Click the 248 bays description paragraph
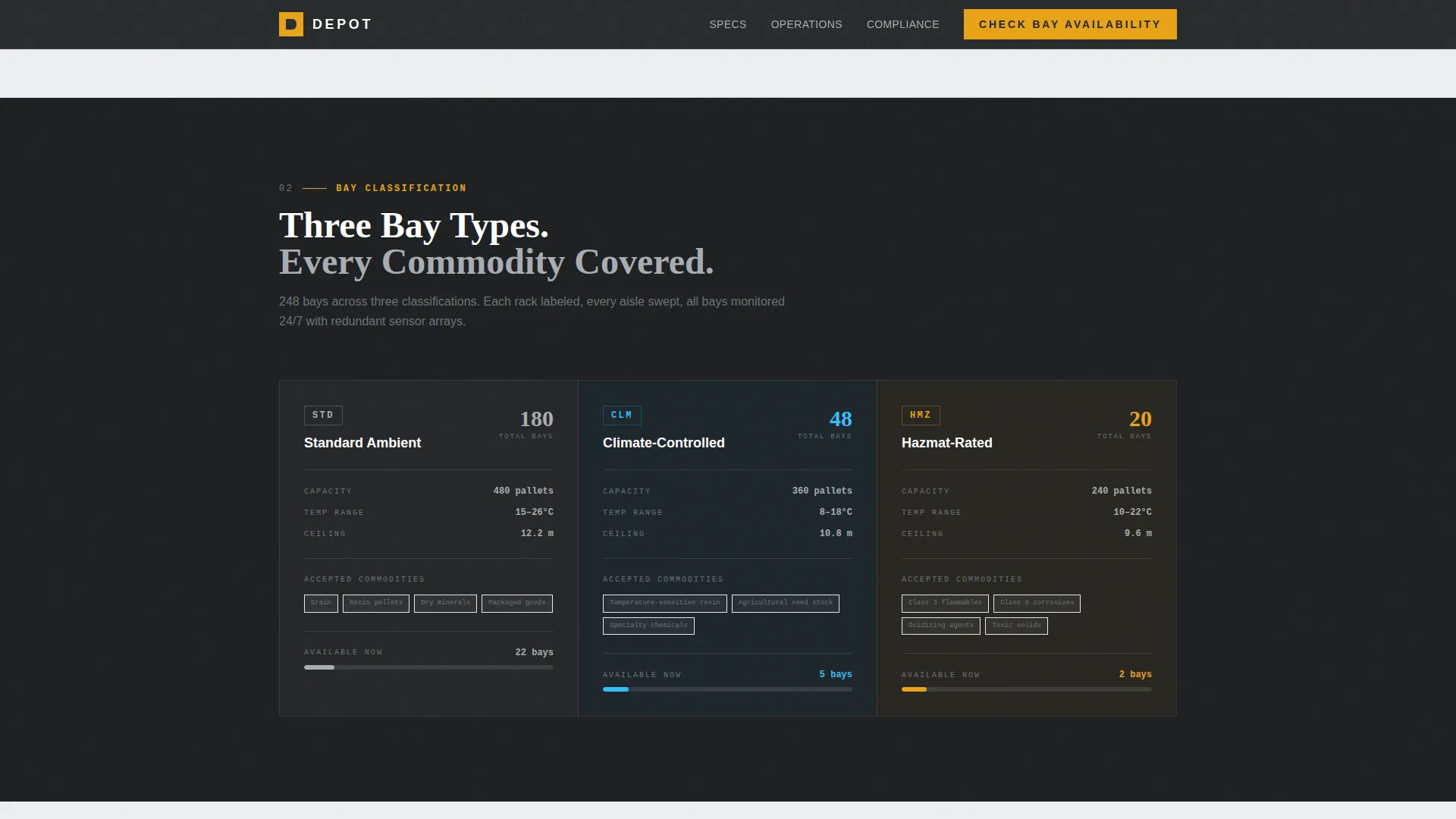The image size is (1456, 819). (x=532, y=311)
